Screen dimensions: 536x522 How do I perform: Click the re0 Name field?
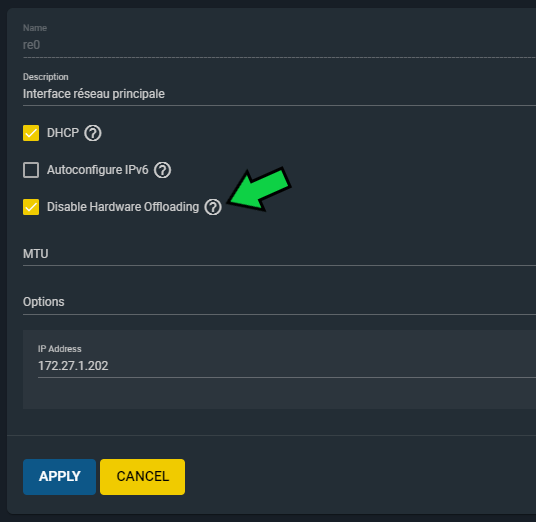click(x=279, y=45)
